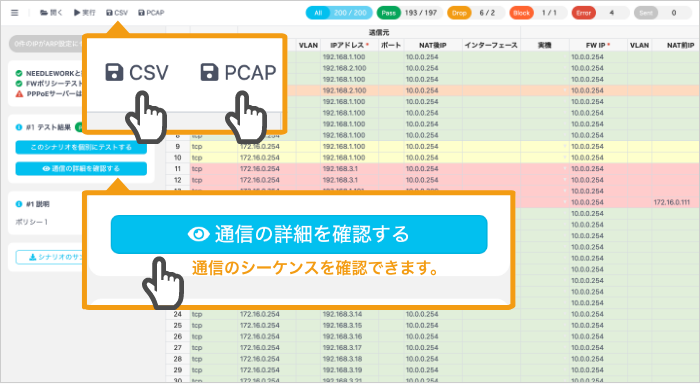Click the IPアドレス column header
The height and width of the screenshot is (384, 700).
(350, 46)
